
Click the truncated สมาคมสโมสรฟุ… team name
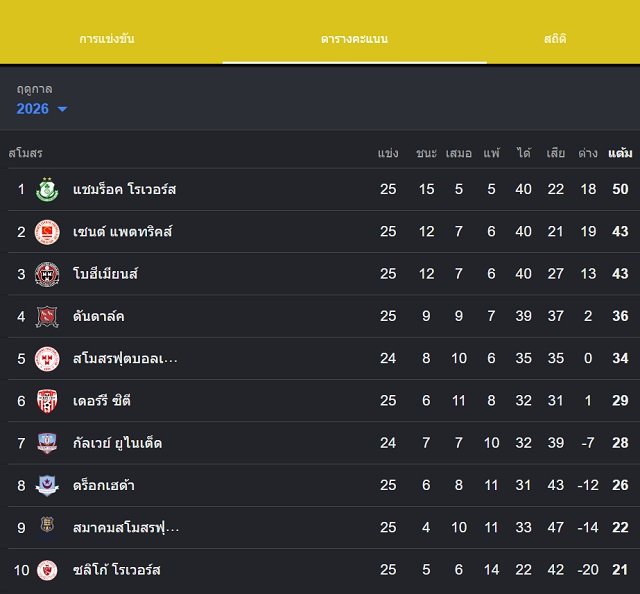coord(126,527)
